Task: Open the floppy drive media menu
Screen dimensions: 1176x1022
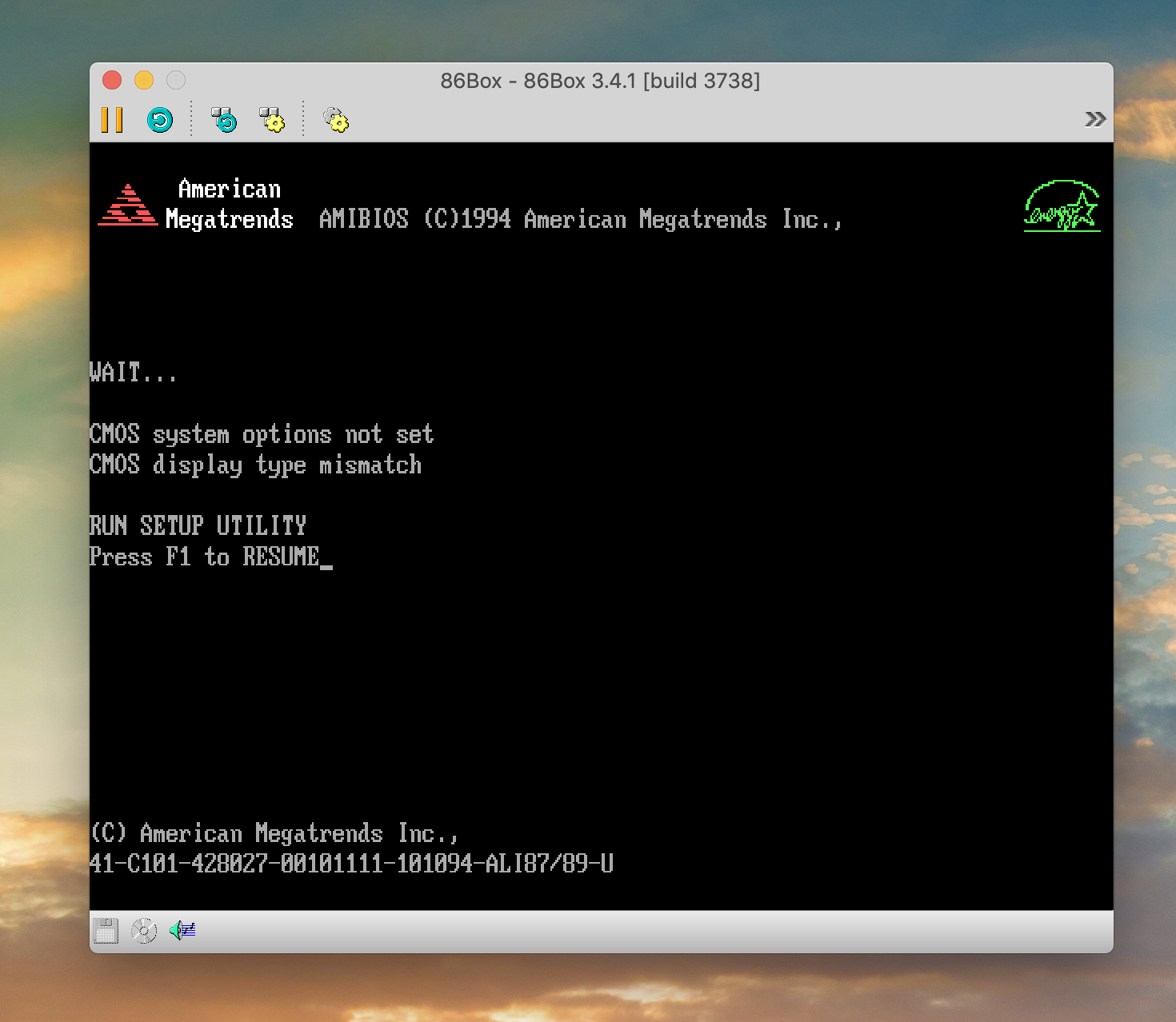Action: (105, 929)
